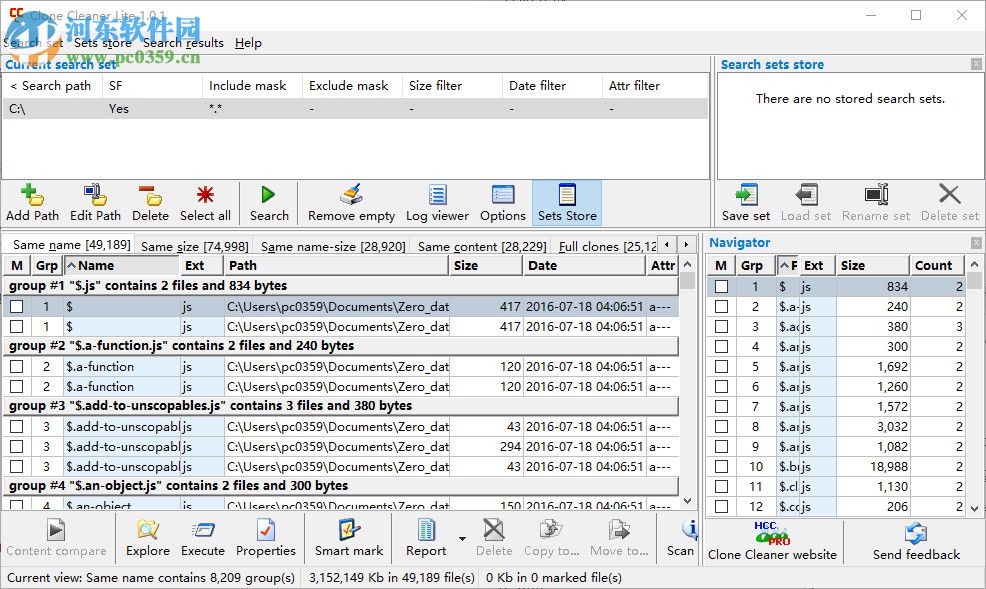Image resolution: width=986 pixels, height=589 pixels.
Task: Tick row 1 checkbox in the Navigator panel
Action: (x=720, y=286)
